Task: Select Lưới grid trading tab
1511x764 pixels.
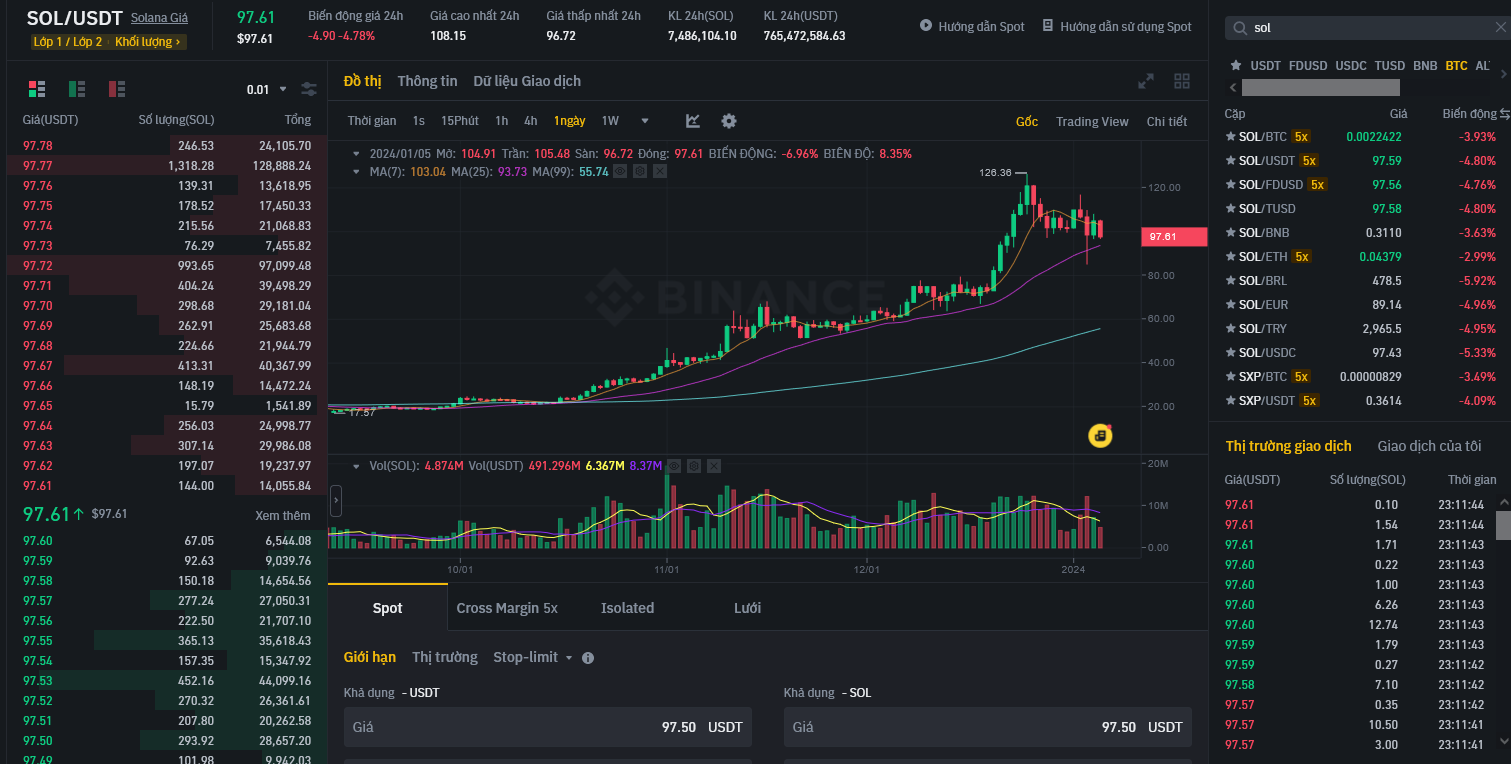Action: click(x=747, y=608)
